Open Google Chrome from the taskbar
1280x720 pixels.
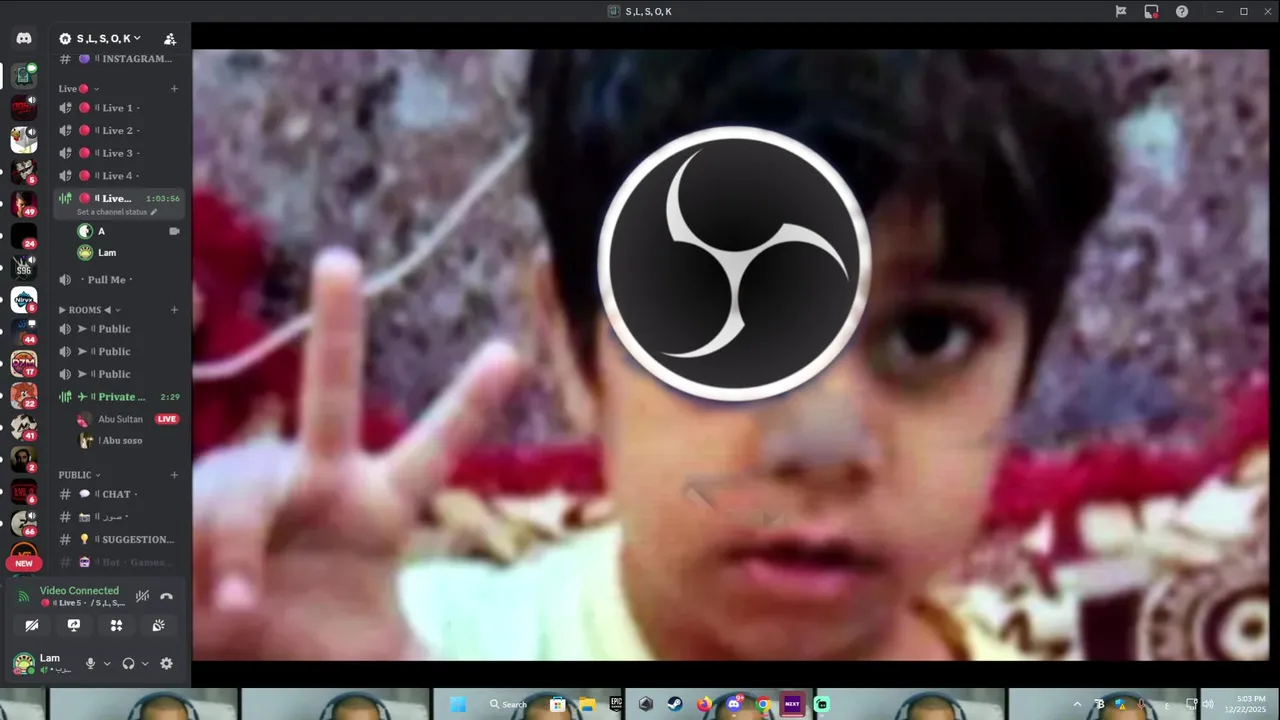[763, 704]
